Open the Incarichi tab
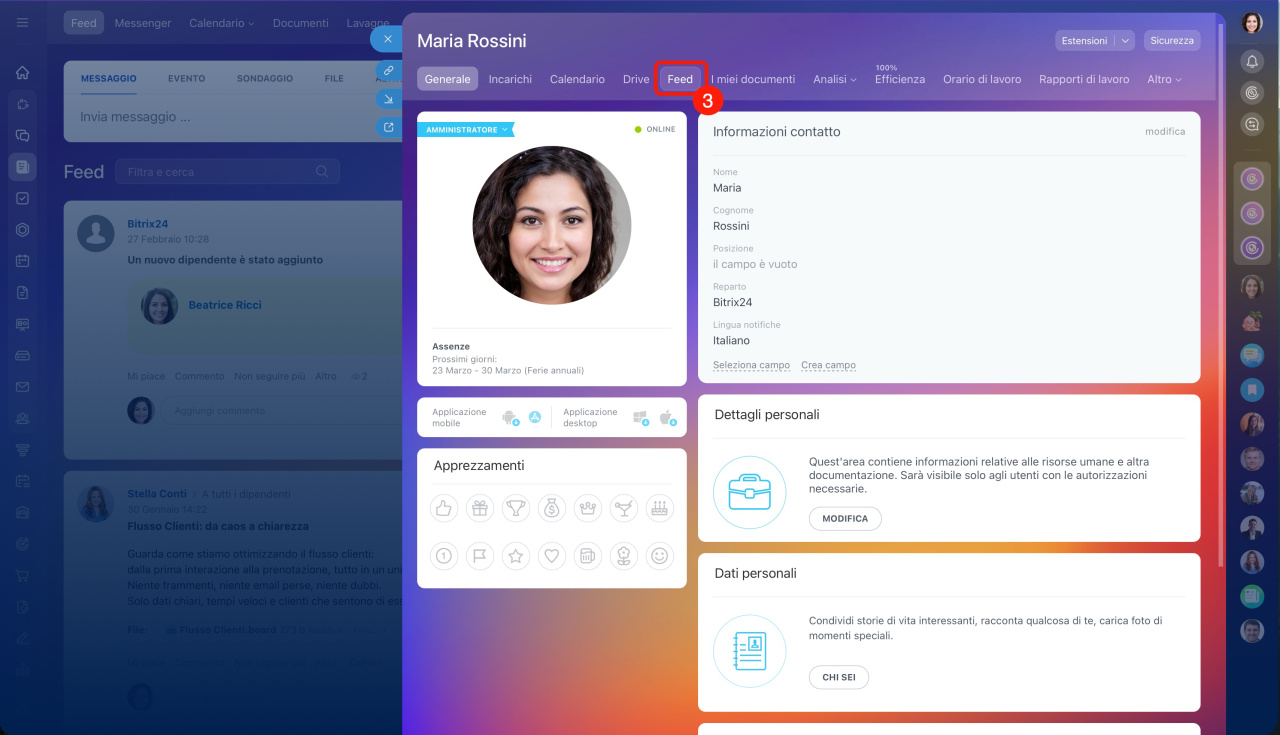Screen dimensions: 1280x735 coord(510,79)
